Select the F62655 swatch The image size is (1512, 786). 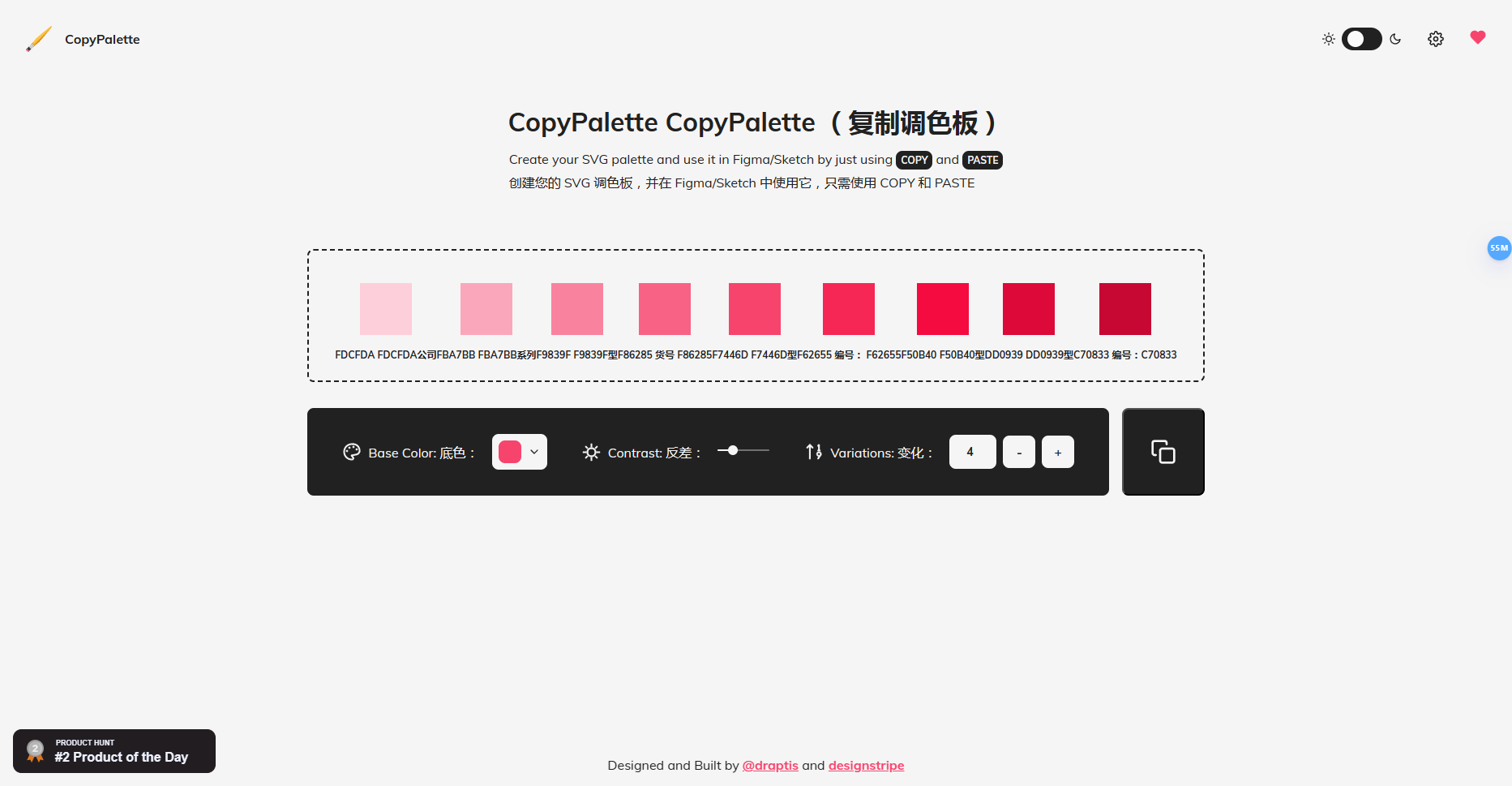(x=849, y=309)
